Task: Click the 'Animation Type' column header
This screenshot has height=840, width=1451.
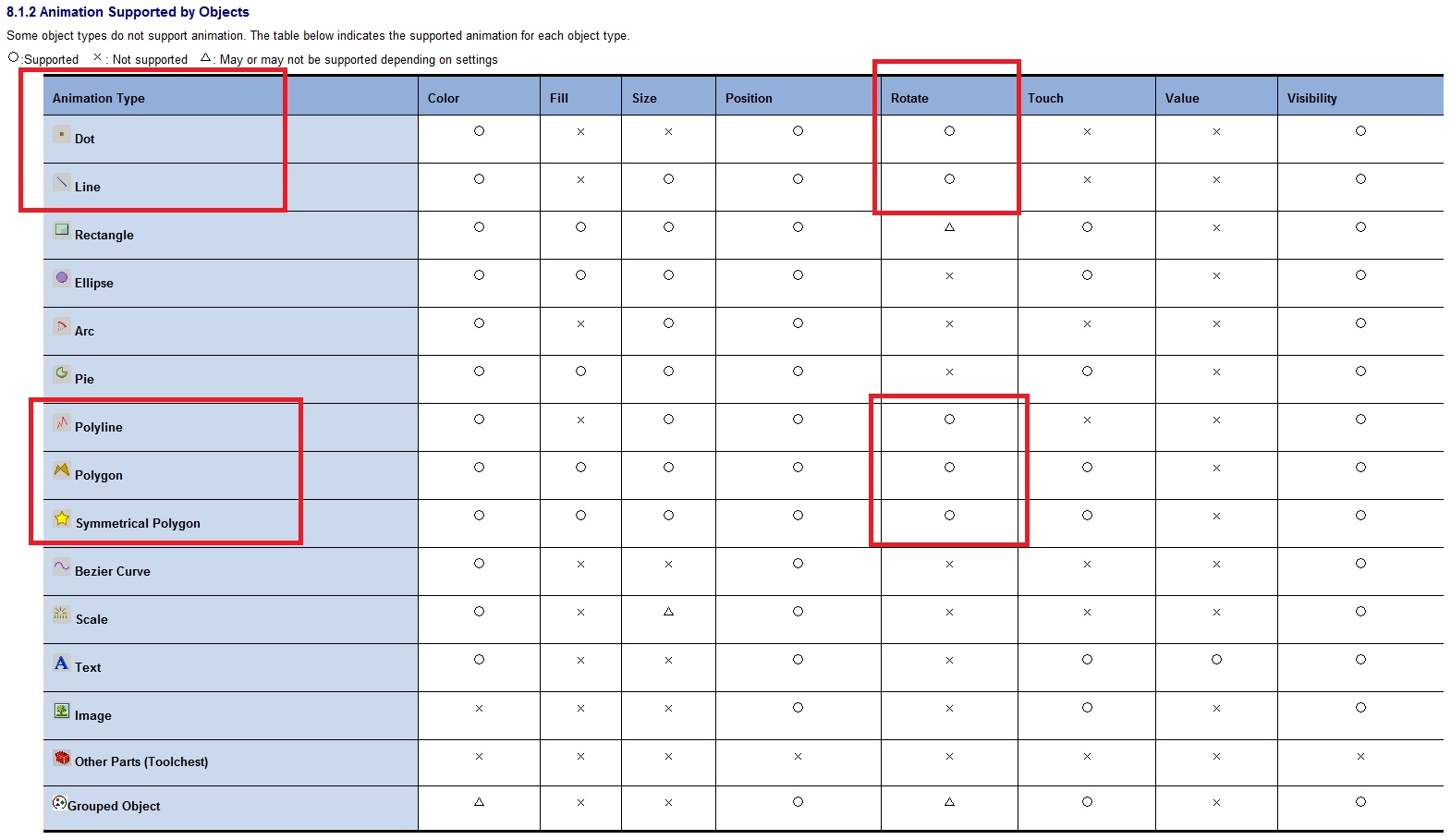Action: point(98,98)
